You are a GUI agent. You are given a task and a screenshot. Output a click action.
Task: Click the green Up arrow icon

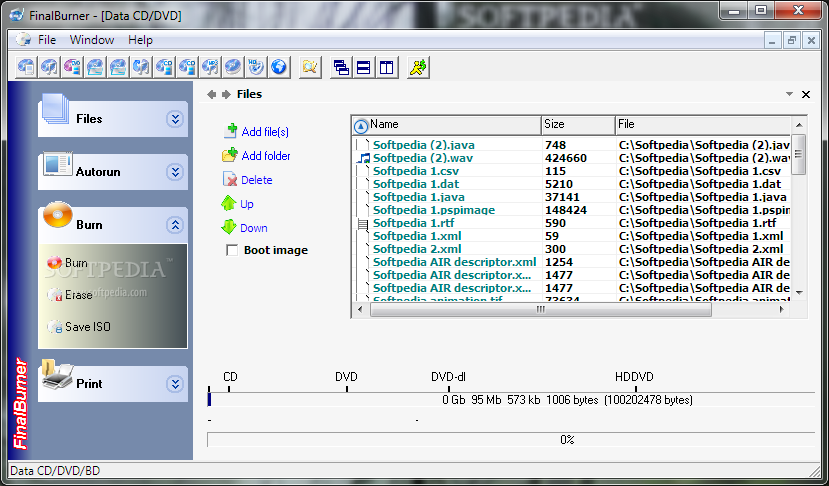(x=228, y=203)
